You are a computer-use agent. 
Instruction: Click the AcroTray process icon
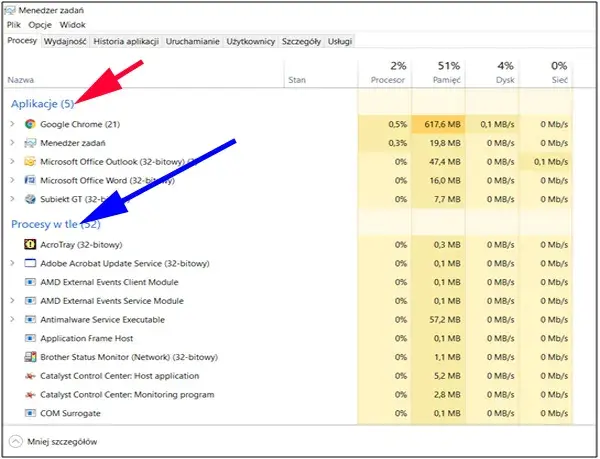coord(30,245)
